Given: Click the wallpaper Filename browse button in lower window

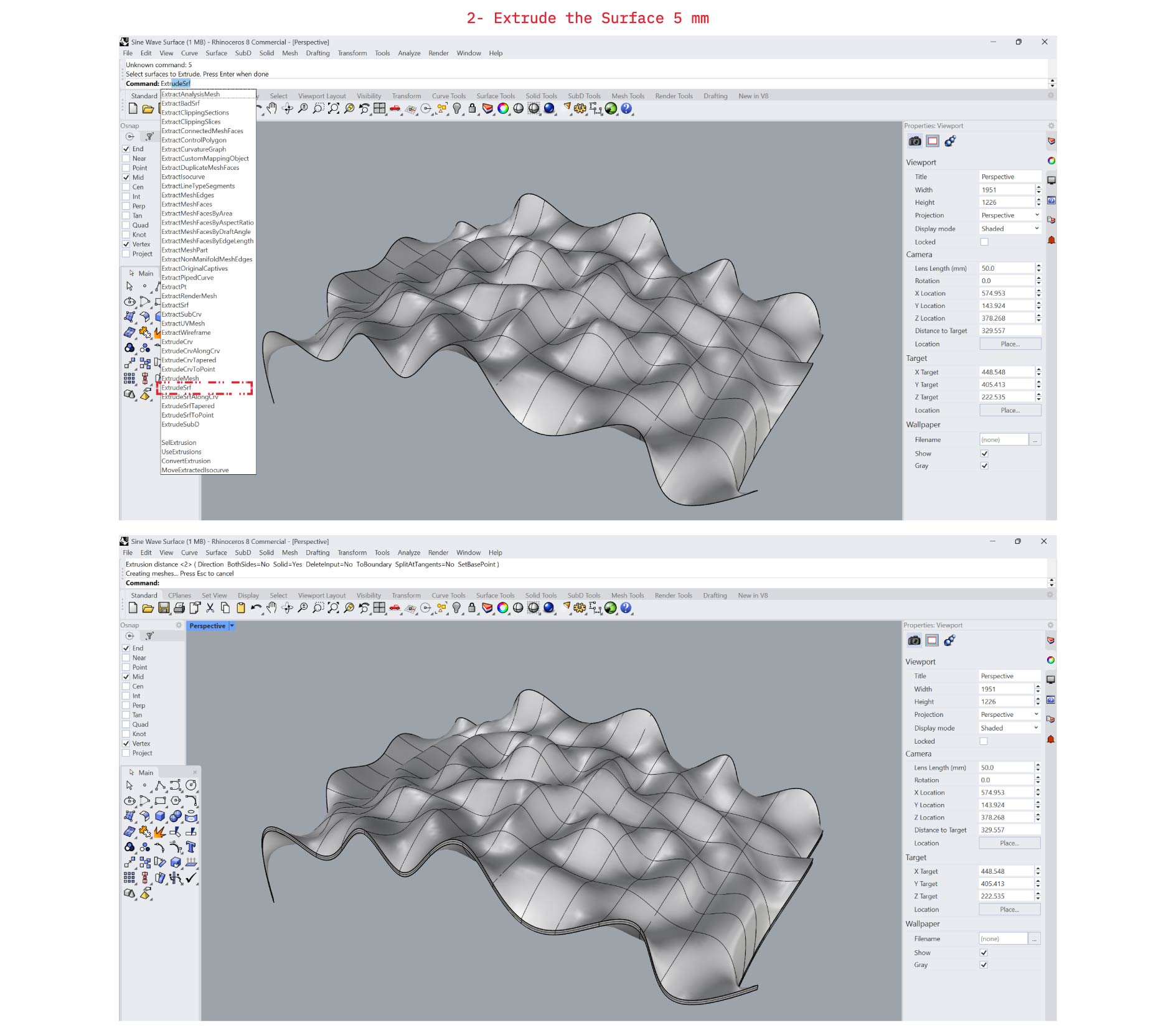Looking at the screenshot, I should (1034, 939).
